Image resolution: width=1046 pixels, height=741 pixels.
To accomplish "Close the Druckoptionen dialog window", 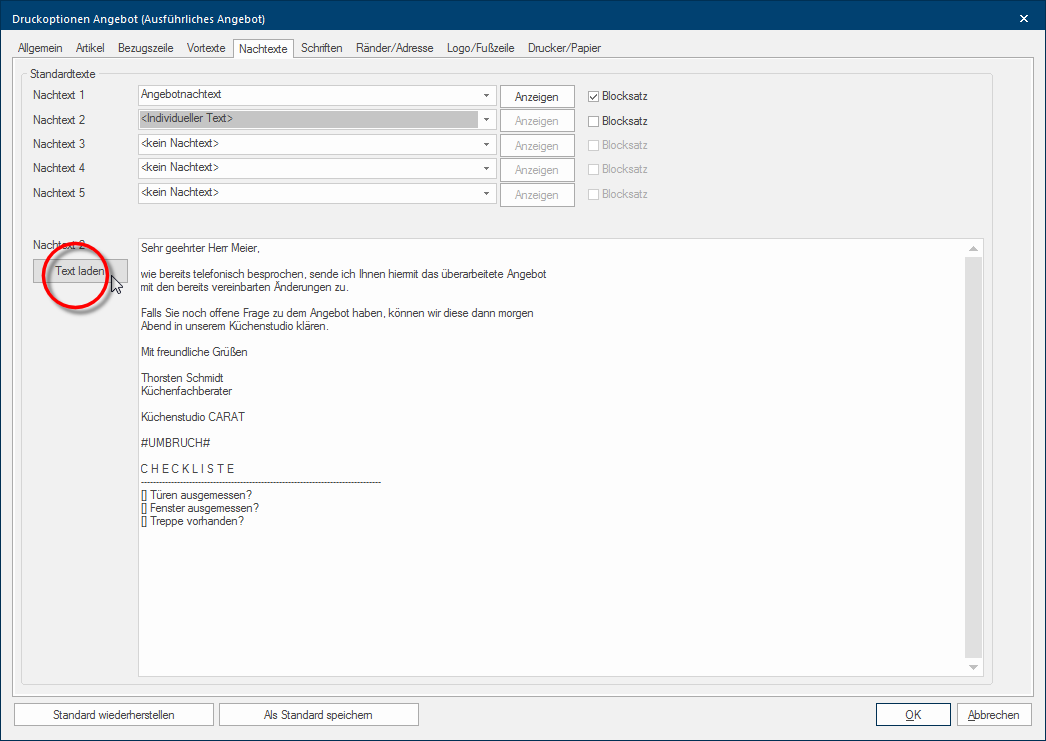I will tap(1023, 19).
